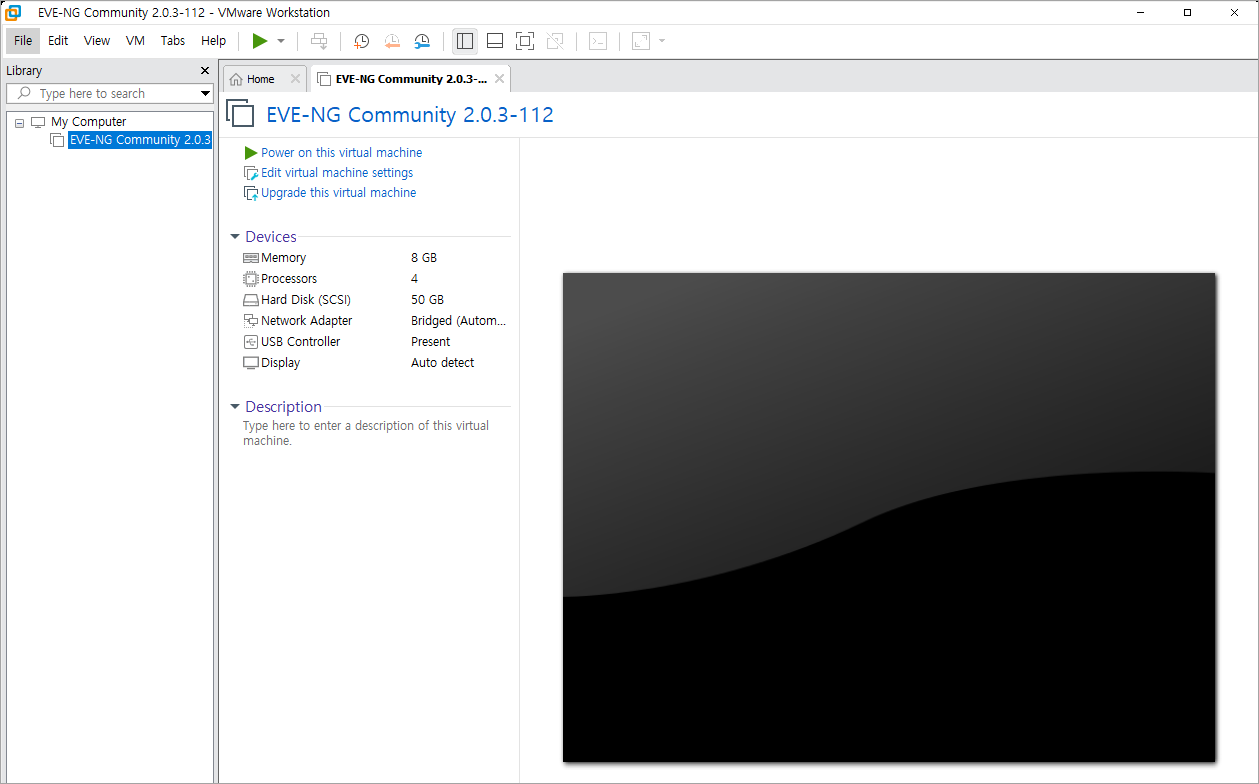
Task: Click the Unity mode toolbar icon
Action: coord(555,41)
